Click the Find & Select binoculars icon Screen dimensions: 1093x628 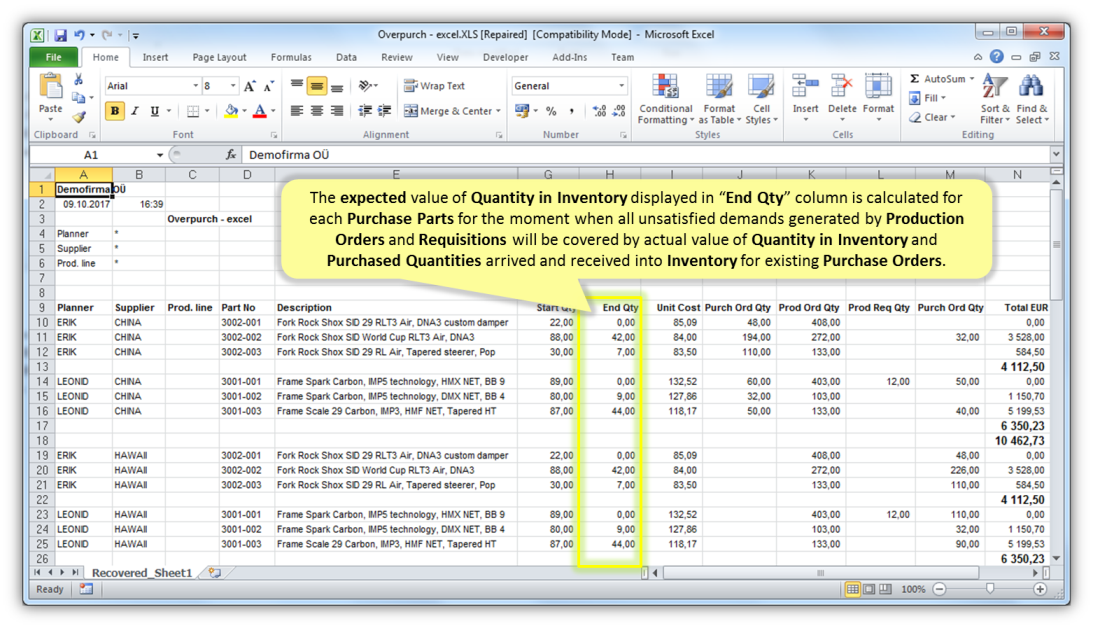tap(1031, 87)
